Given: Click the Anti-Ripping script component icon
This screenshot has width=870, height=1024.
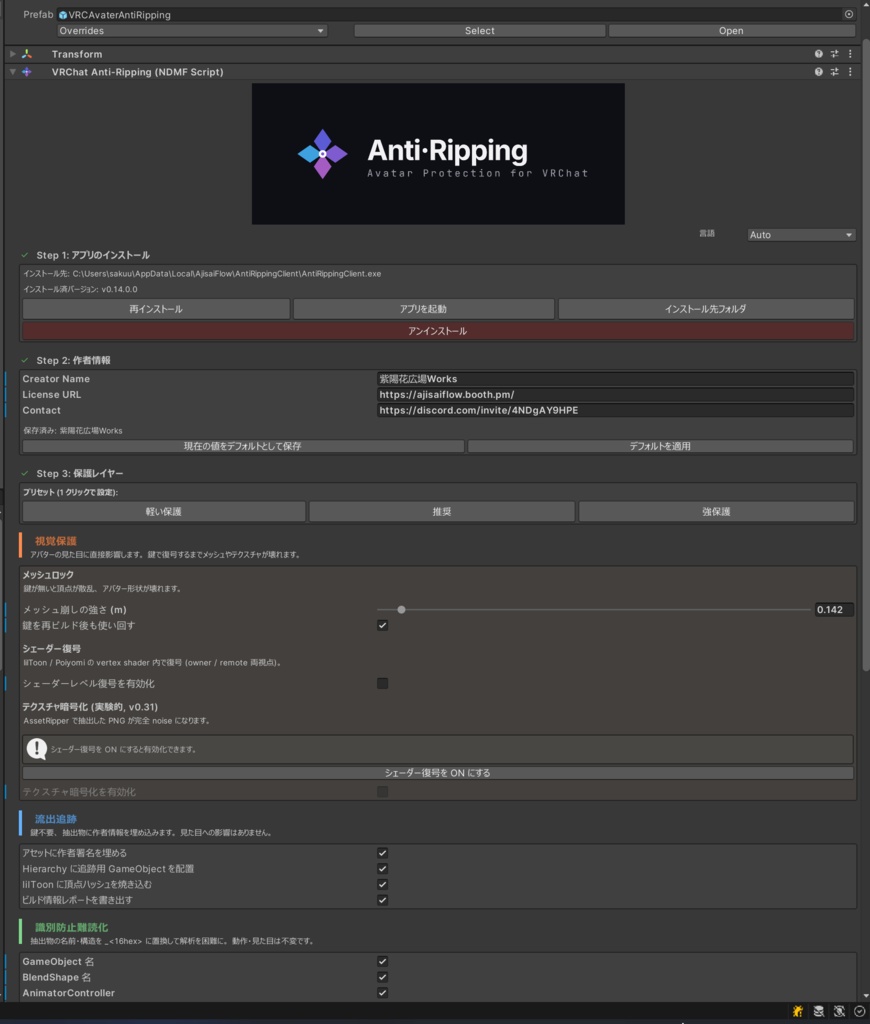Looking at the screenshot, I should (x=27, y=72).
